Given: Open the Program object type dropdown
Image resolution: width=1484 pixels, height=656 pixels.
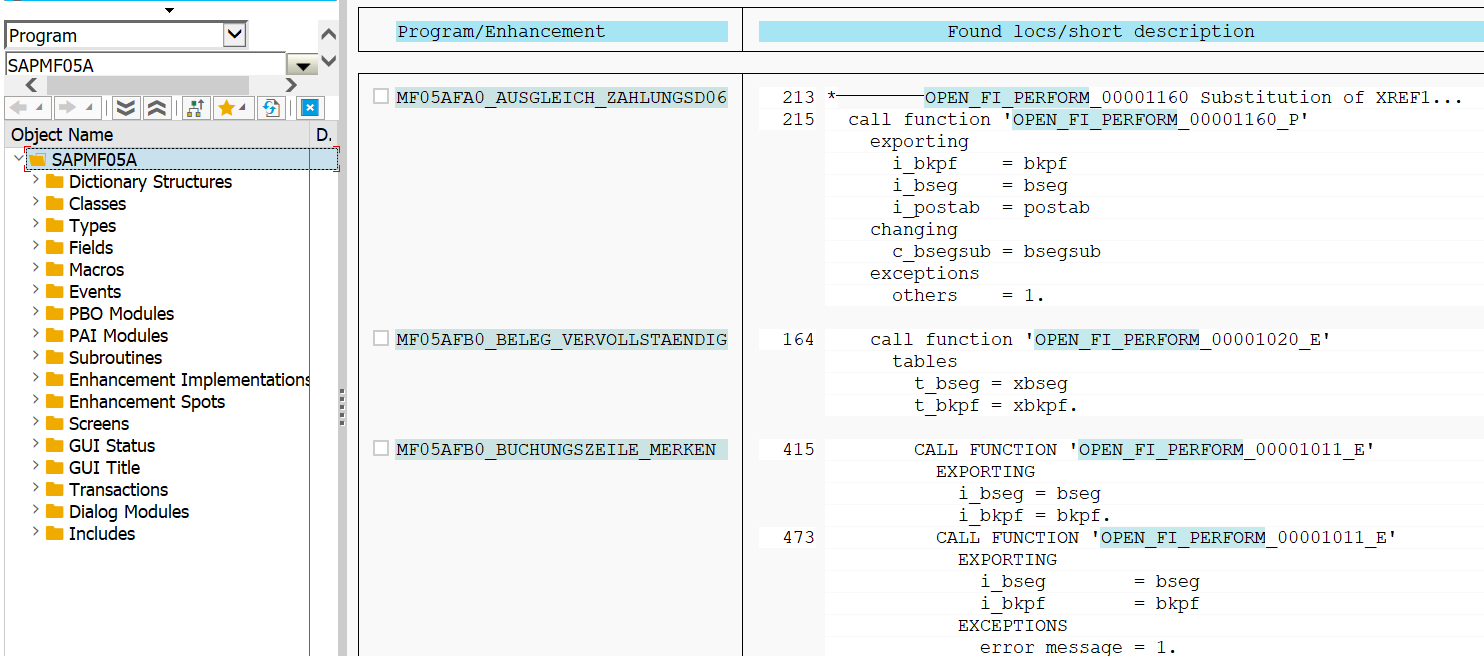Looking at the screenshot, I should [234, 35].
